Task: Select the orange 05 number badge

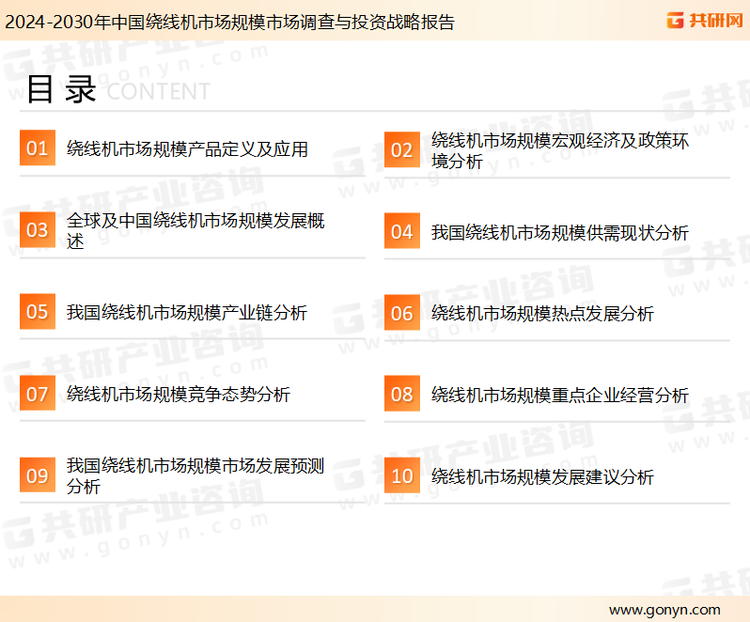Action: [37, 312]
